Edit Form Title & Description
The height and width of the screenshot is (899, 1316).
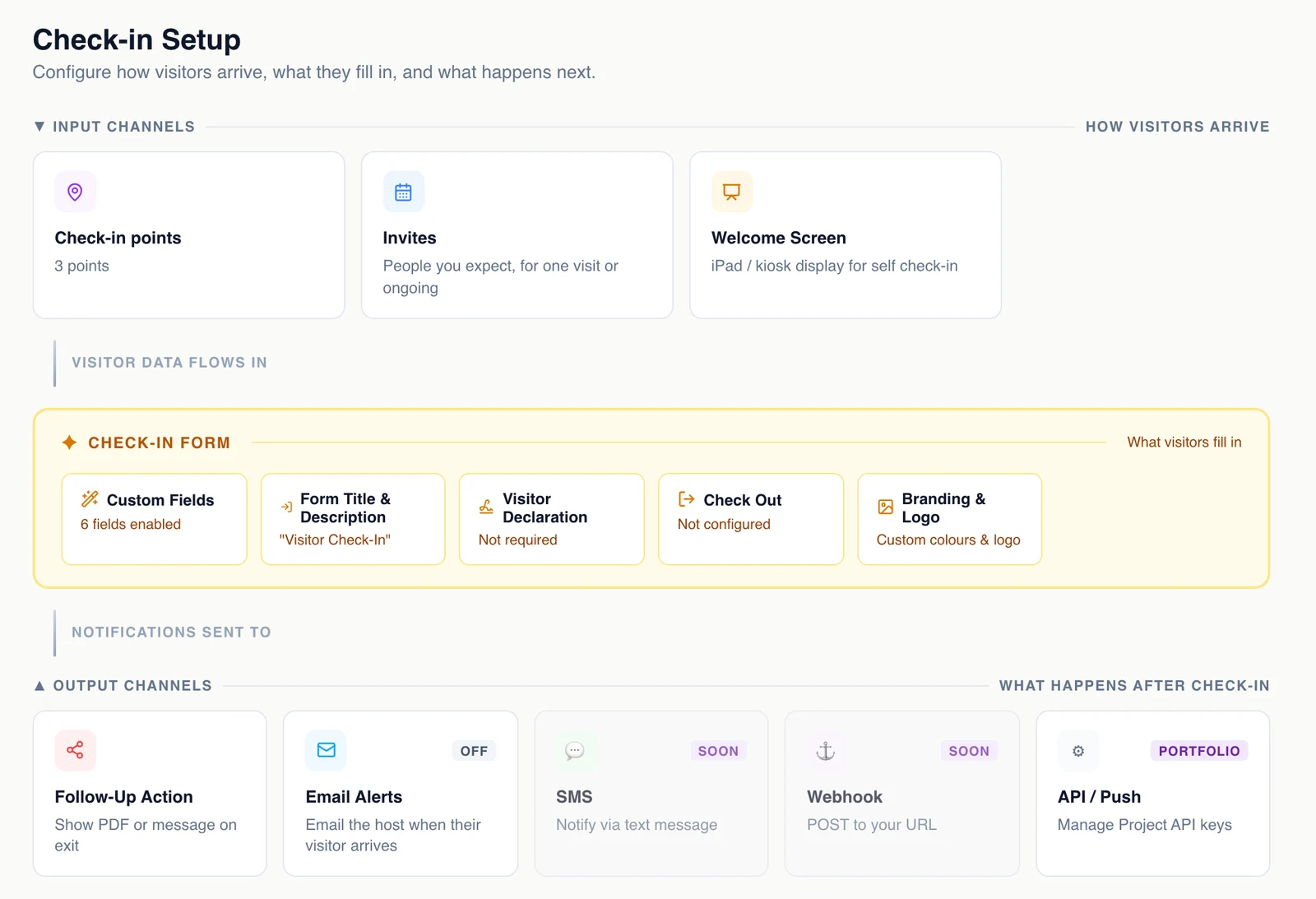pos(345,508)
